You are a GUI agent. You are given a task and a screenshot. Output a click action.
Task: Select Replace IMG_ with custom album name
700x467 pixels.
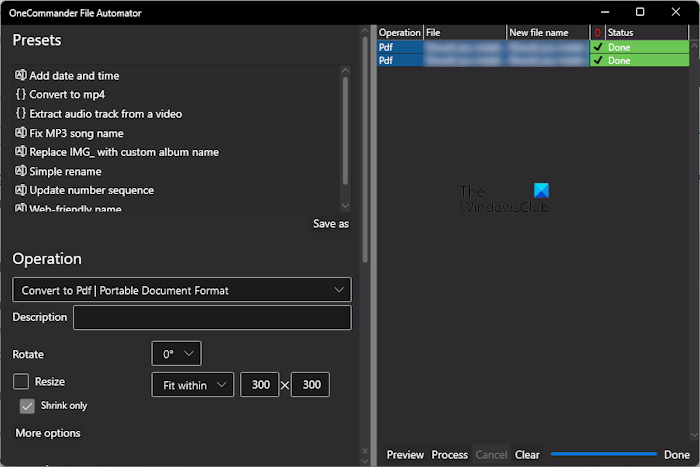(x=124, y=152)
